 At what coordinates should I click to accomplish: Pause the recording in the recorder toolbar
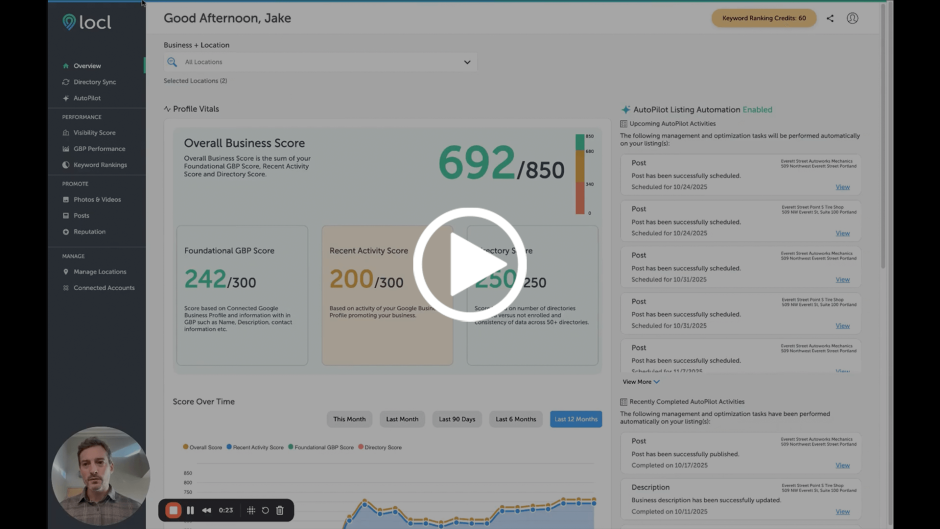click(x=190, y=510)
